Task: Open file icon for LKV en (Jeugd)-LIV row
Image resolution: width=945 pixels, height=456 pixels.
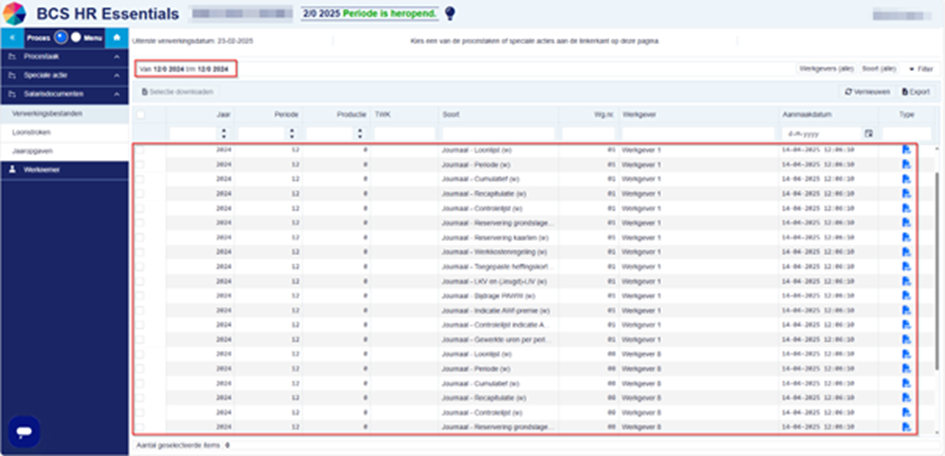Action: 906,281
